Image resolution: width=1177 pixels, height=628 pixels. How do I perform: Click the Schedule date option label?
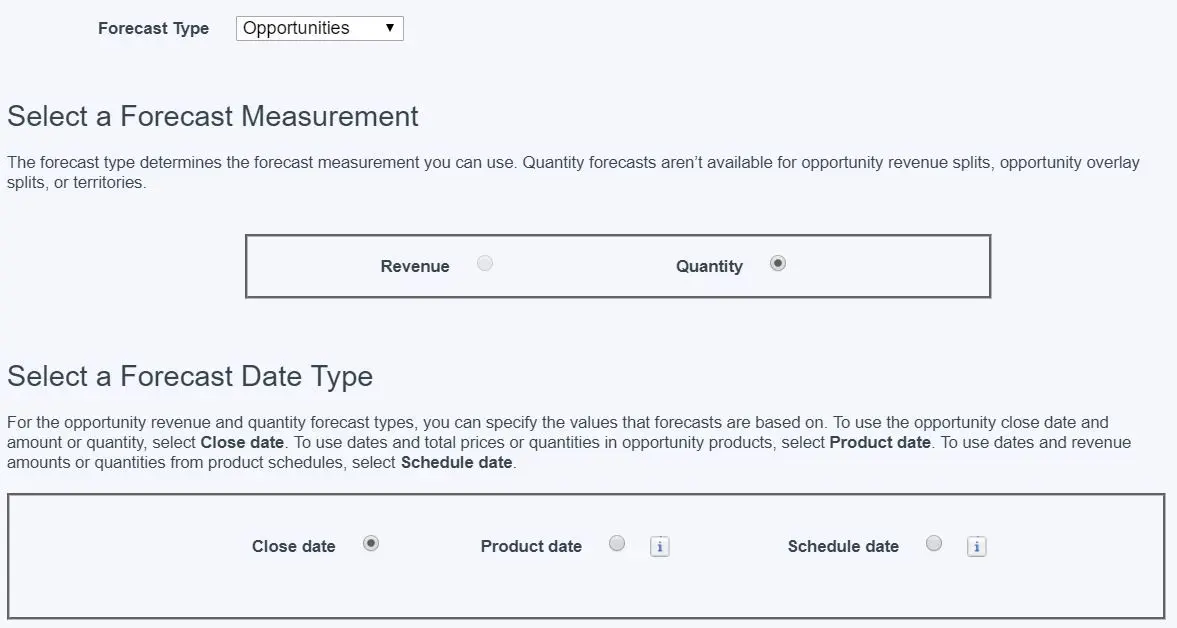tap(843, 546)
